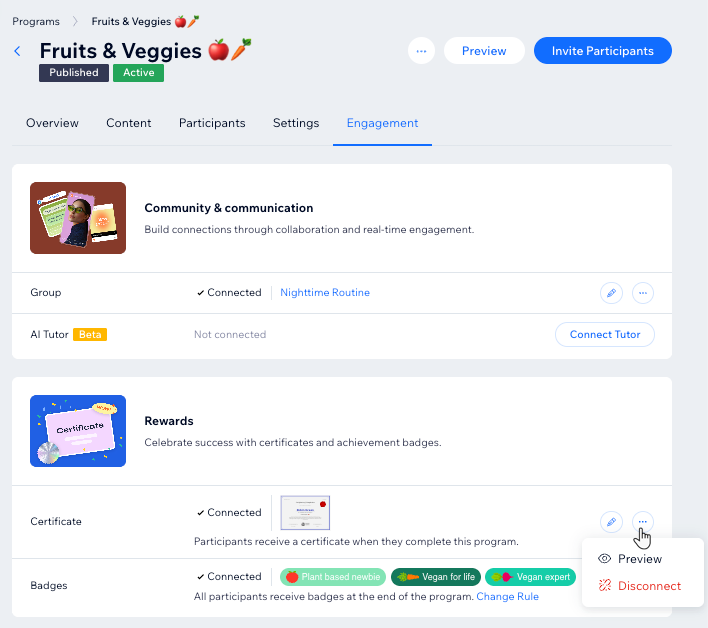708x628 pixels.
Task: Select Preview with eye icon in popup menu
Action: [630, 559]
